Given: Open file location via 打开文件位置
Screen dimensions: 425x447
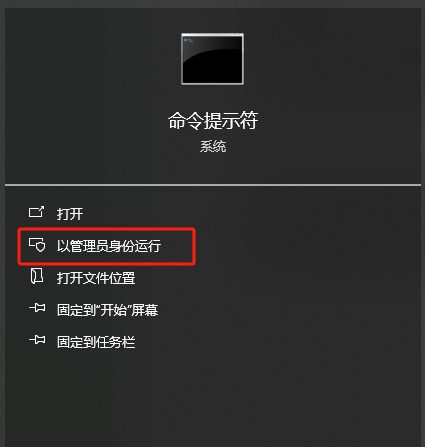Looking at the screenshot, I should (x=96, y=278).
